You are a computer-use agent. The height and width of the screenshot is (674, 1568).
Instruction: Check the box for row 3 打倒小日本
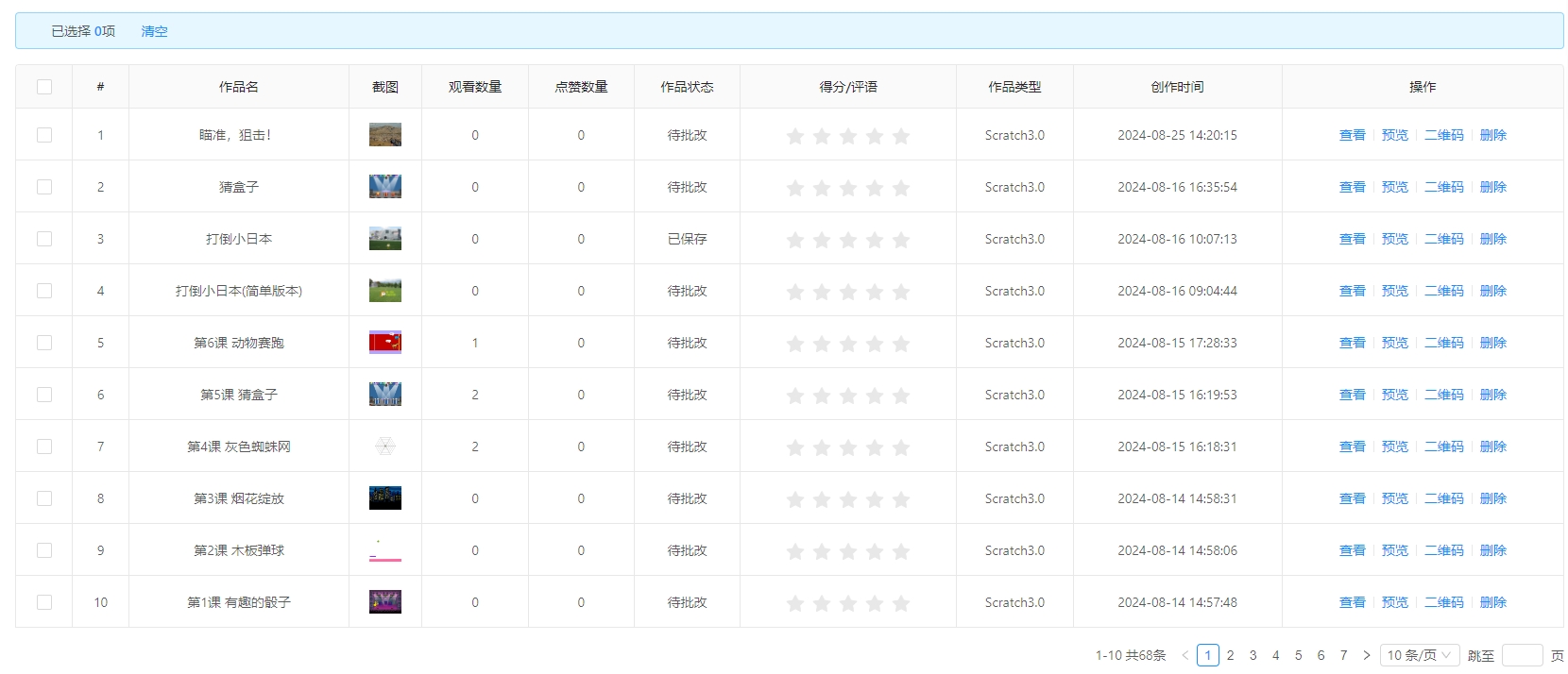pos(44,239)
